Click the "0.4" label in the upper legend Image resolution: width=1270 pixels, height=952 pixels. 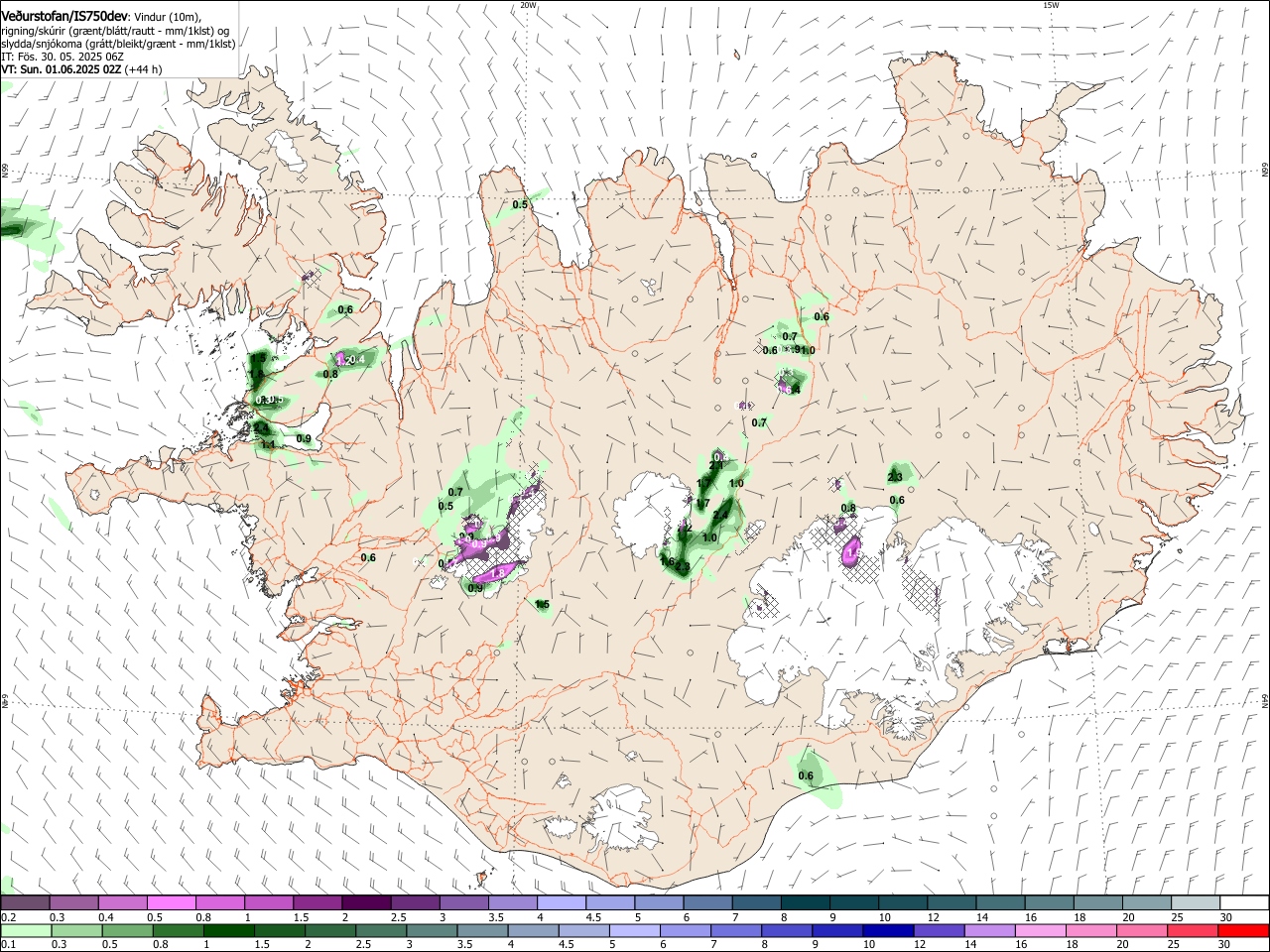106,917
